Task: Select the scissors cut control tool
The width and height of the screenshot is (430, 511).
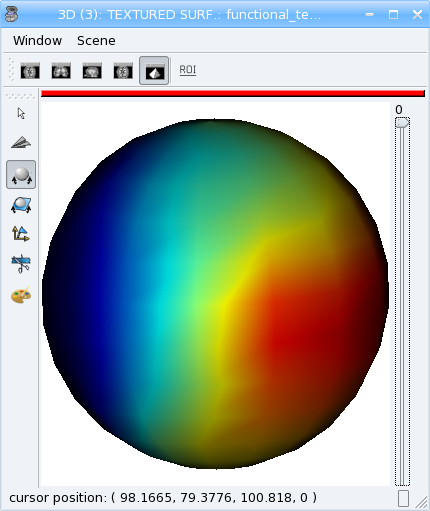Action: (x=21, y=264)
